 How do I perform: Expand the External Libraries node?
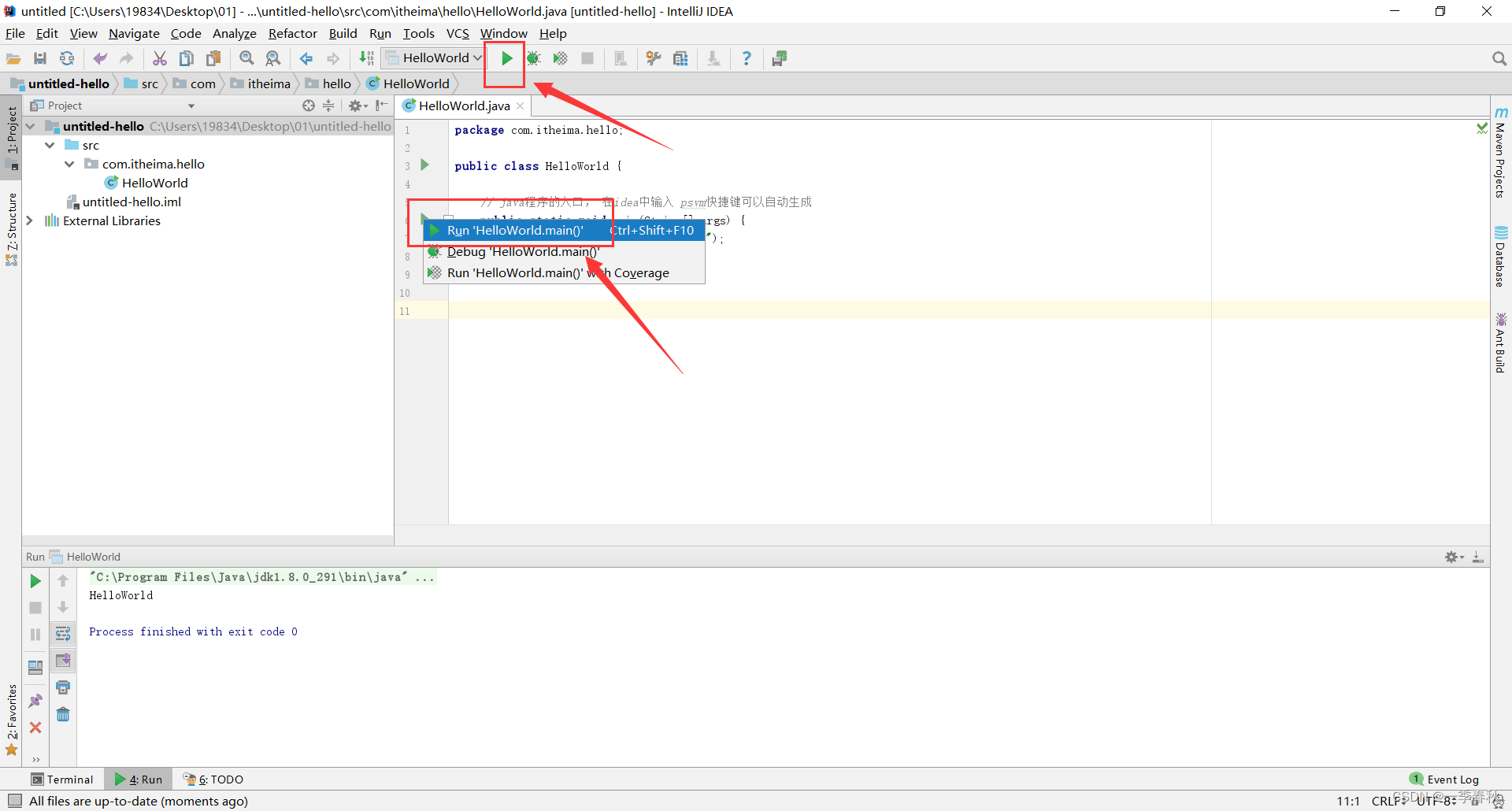30,220
